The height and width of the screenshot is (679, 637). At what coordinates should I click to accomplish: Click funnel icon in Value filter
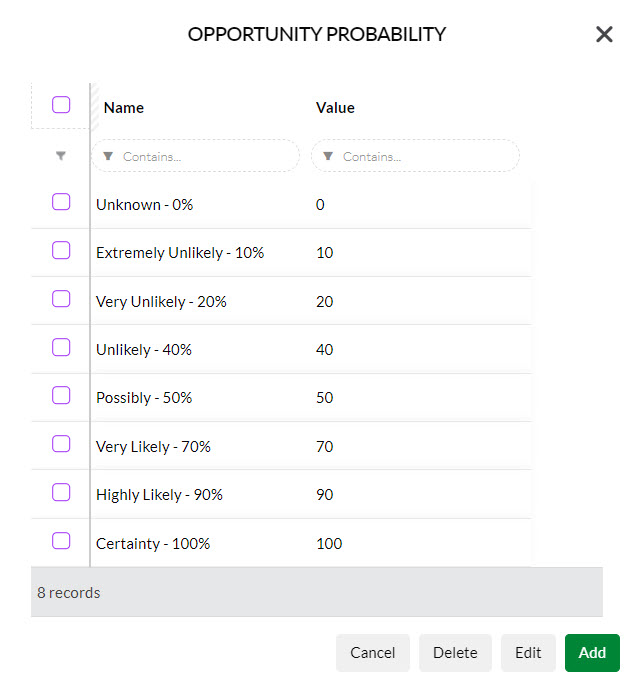coord(328,156)
